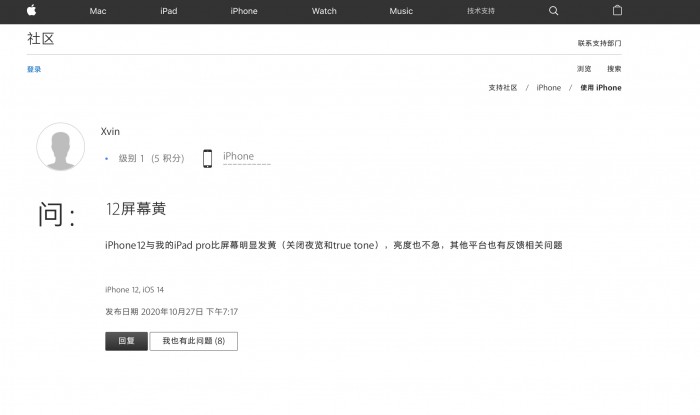The height and width of the screenshot is (415, 700).
Task: Go to 使用 iPhone in the breadcrumb
Action: point(600,87)
